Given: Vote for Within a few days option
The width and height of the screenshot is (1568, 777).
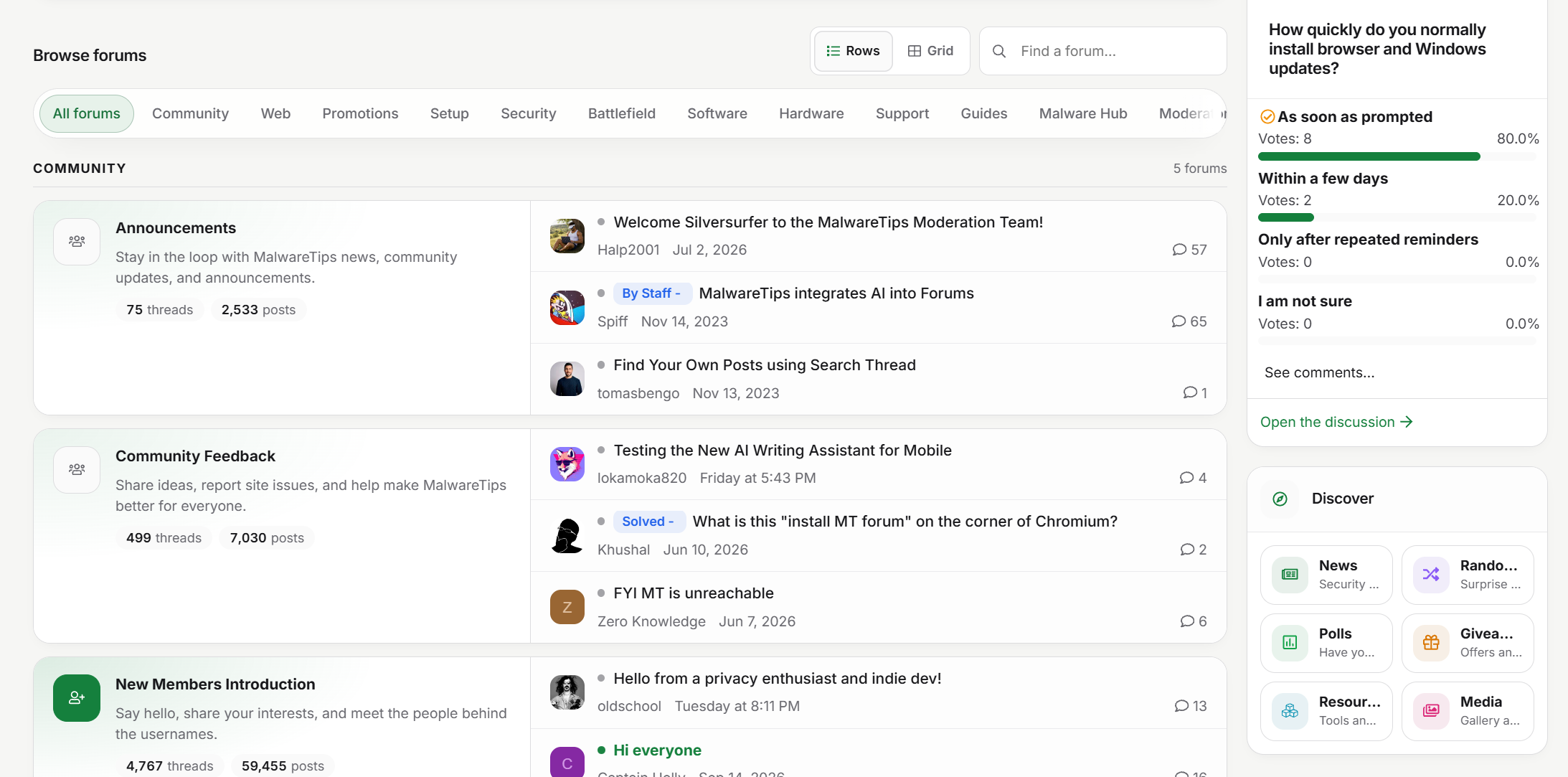Looking at the screenshot, I should (x=1323, y=178).
